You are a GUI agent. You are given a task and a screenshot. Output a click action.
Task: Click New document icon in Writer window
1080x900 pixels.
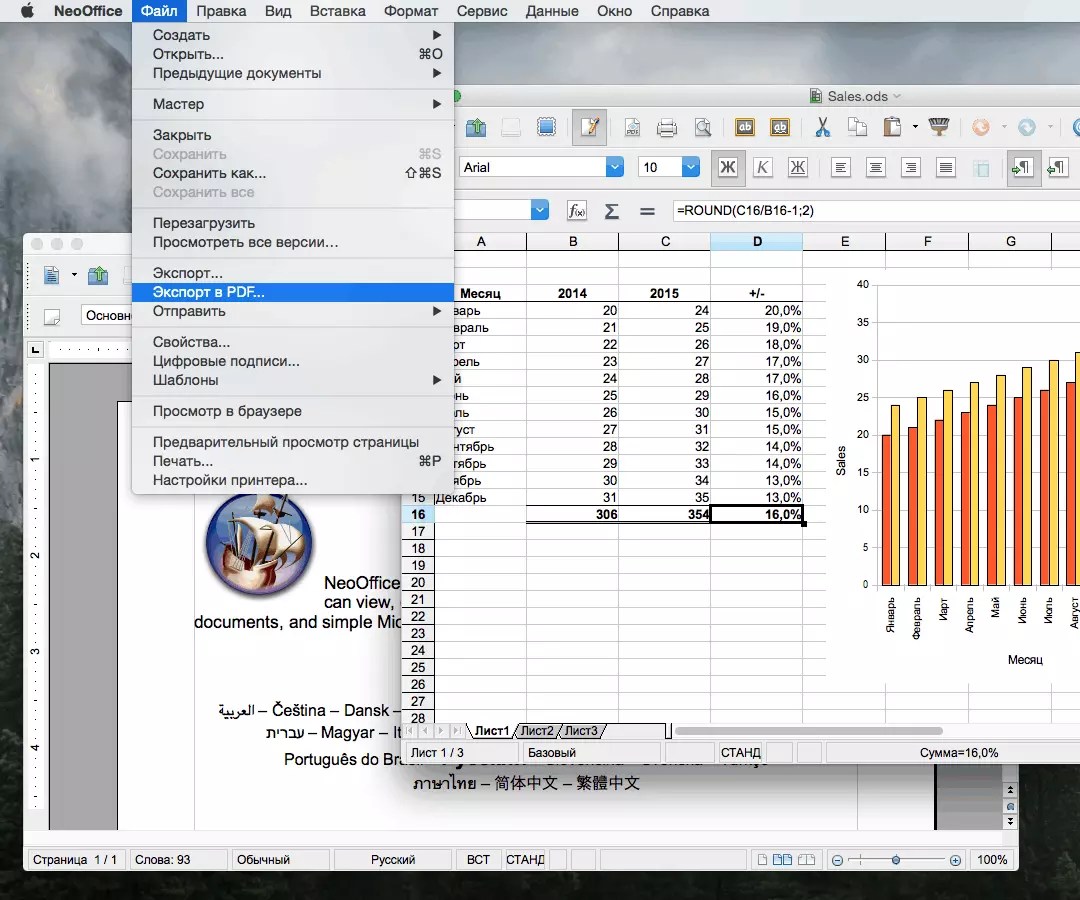point(52,275)
